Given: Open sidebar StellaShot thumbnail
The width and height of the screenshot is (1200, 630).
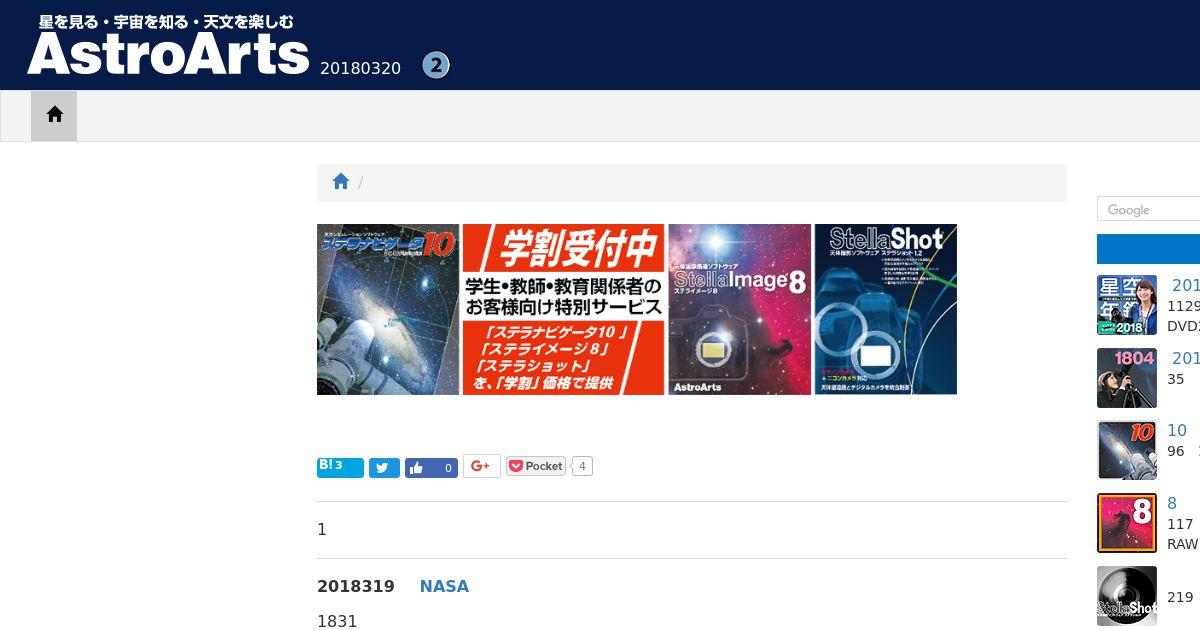Looking at the screenshot, I should tap(1127, 596).
